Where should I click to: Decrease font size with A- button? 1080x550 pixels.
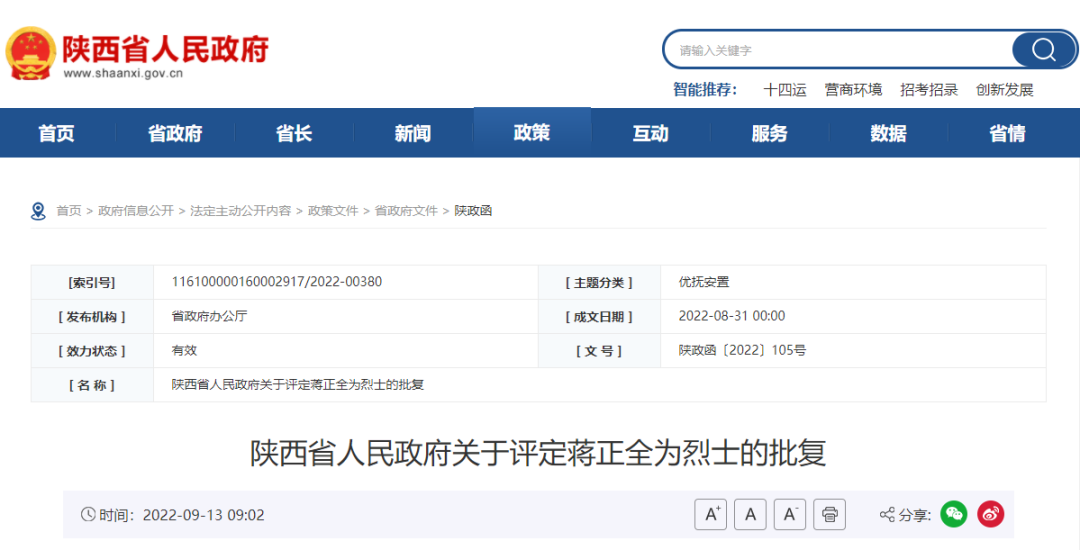tap(789, 514)
